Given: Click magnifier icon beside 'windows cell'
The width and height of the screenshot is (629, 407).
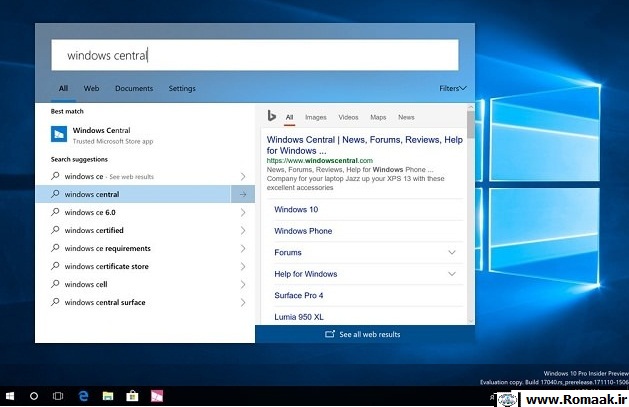Looking at the screenshot, I should pyautogui.click(x=55, y=284).
